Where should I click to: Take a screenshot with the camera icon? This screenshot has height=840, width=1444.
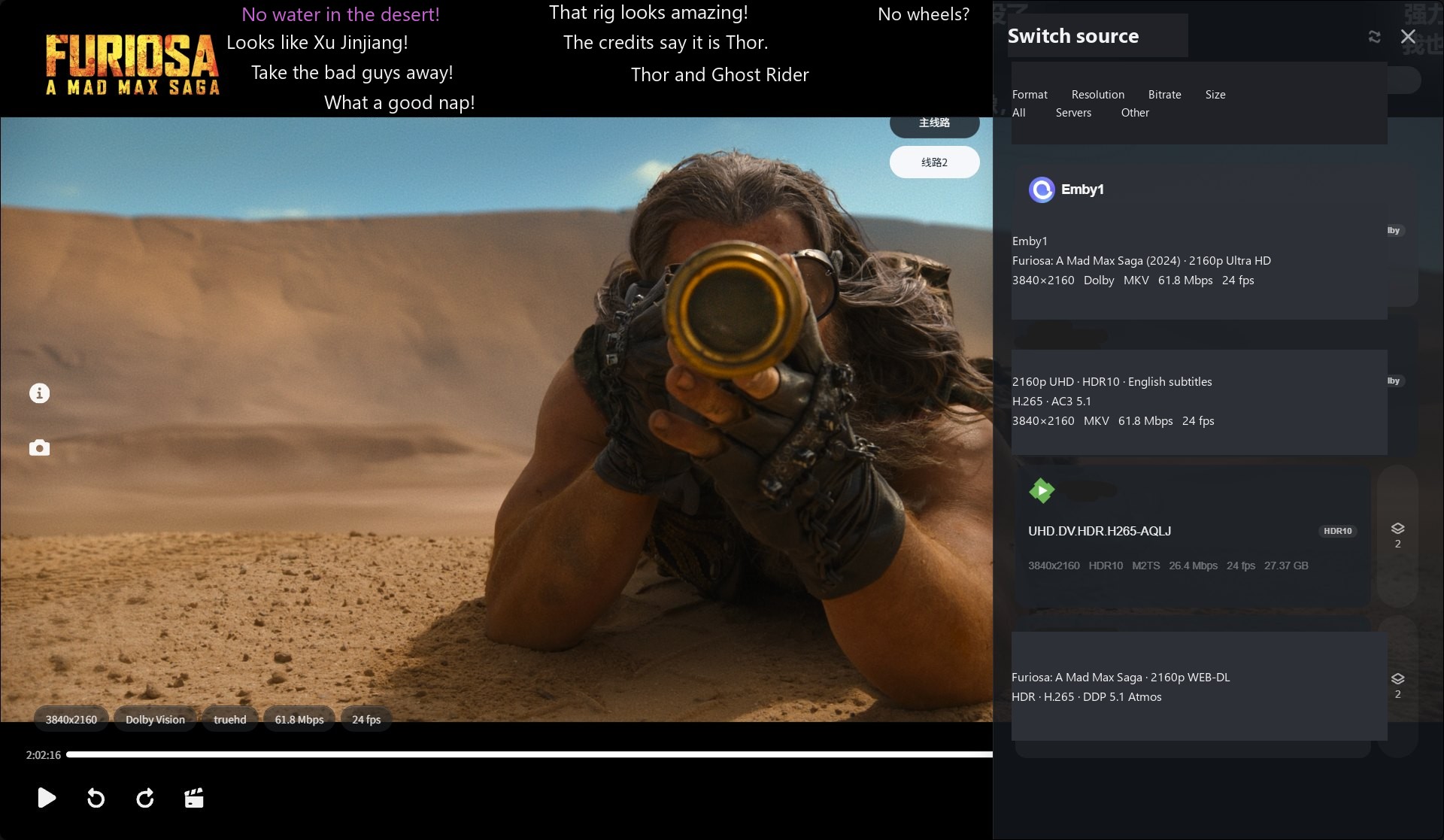pyautogui.click(x=39, y=448)
